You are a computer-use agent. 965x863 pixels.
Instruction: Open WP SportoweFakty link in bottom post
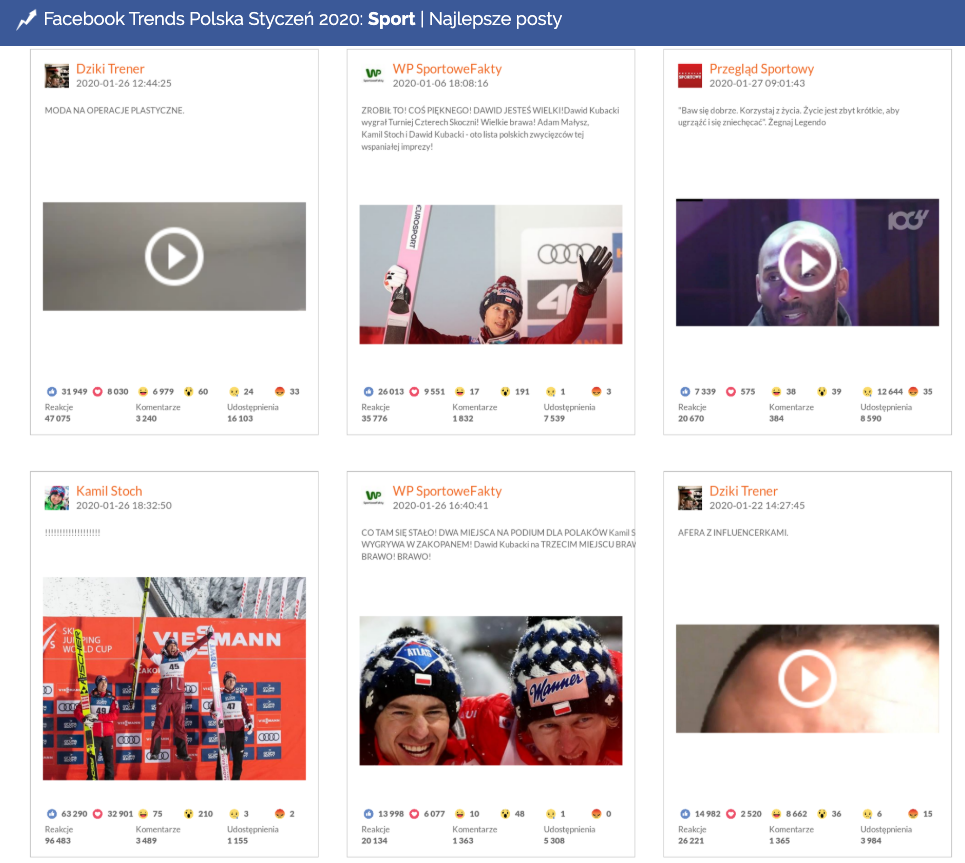pos(447,491)
